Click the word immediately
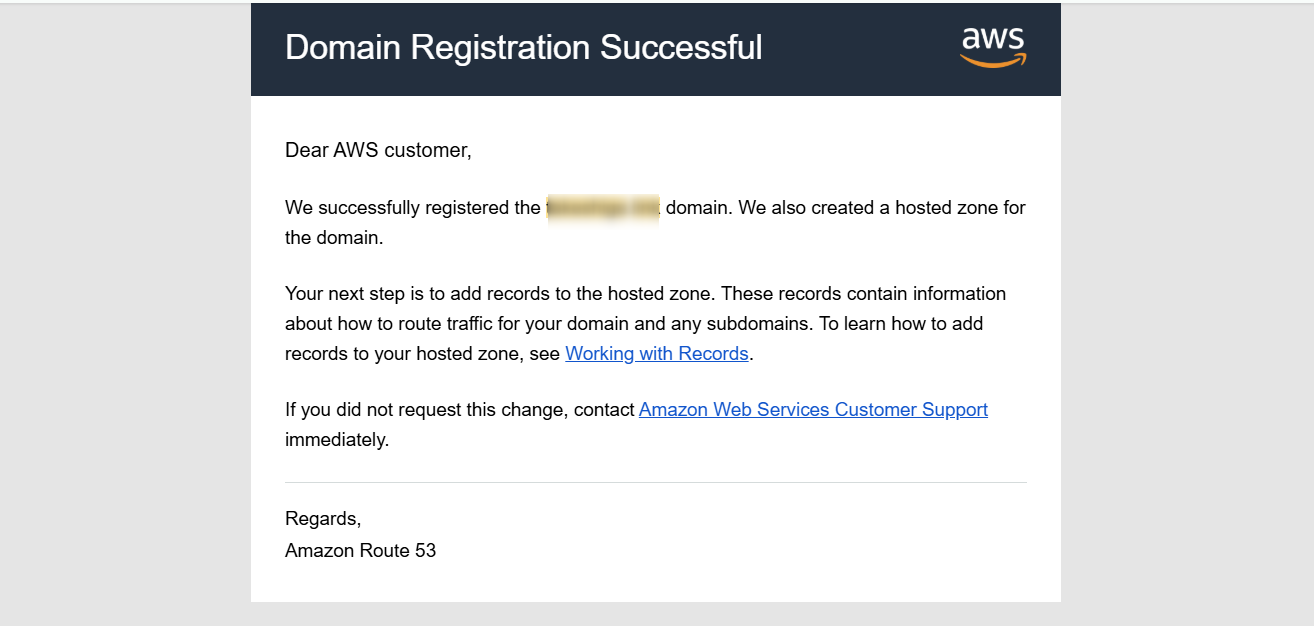Screen dimensions: 1314x626 [x=336, y=440]
